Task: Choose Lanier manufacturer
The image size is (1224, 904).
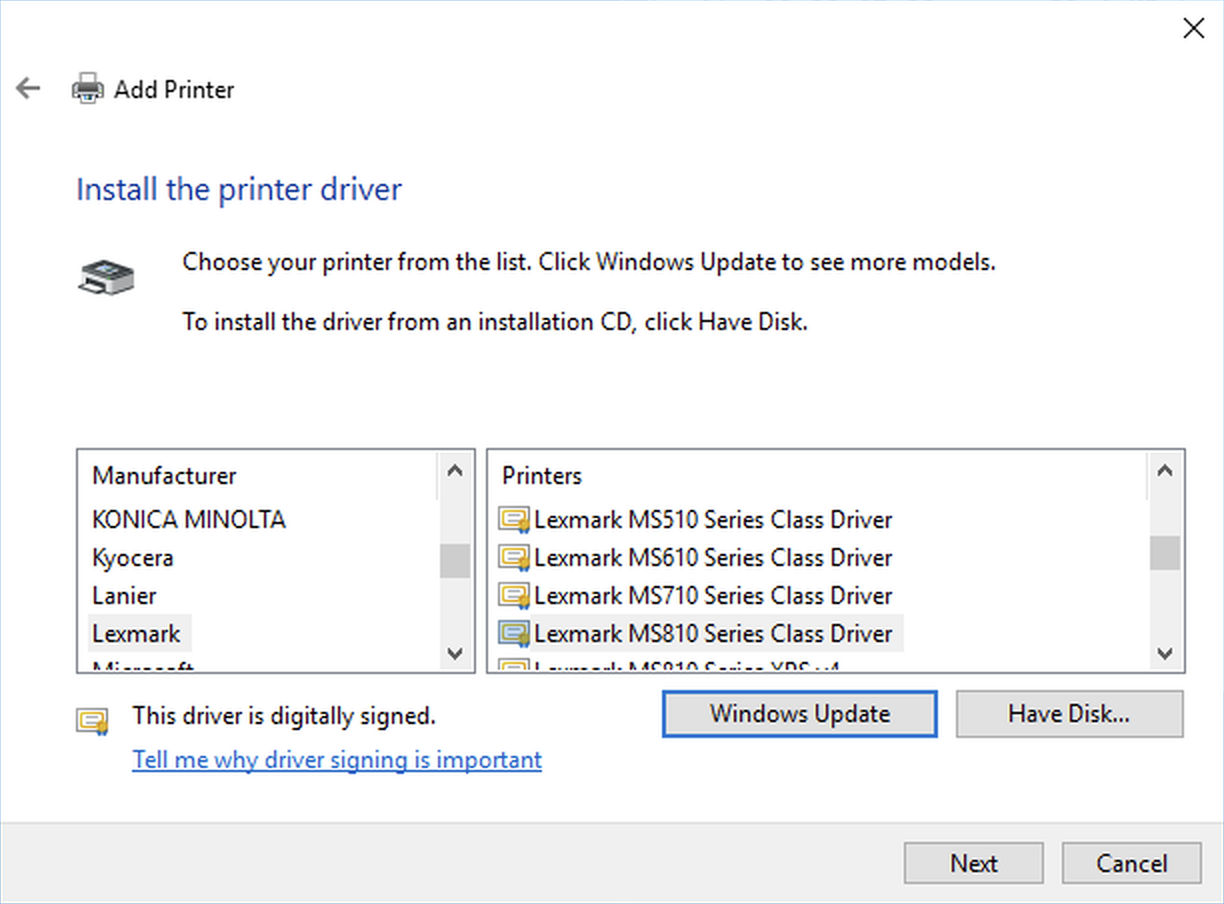Action: click(x=124, y=596)
